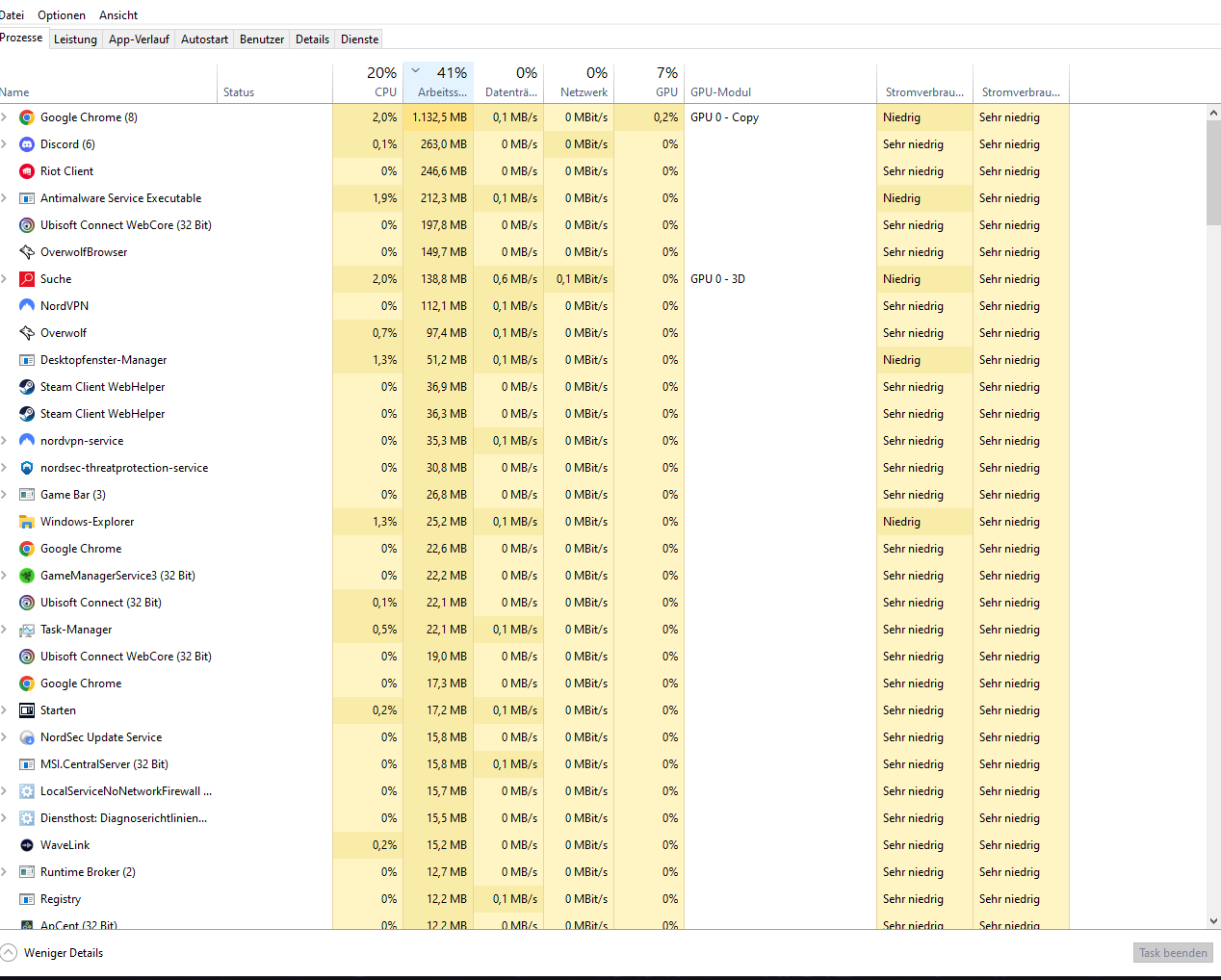
Task: Click the Overwolf process icon
Action: [27, 333]
